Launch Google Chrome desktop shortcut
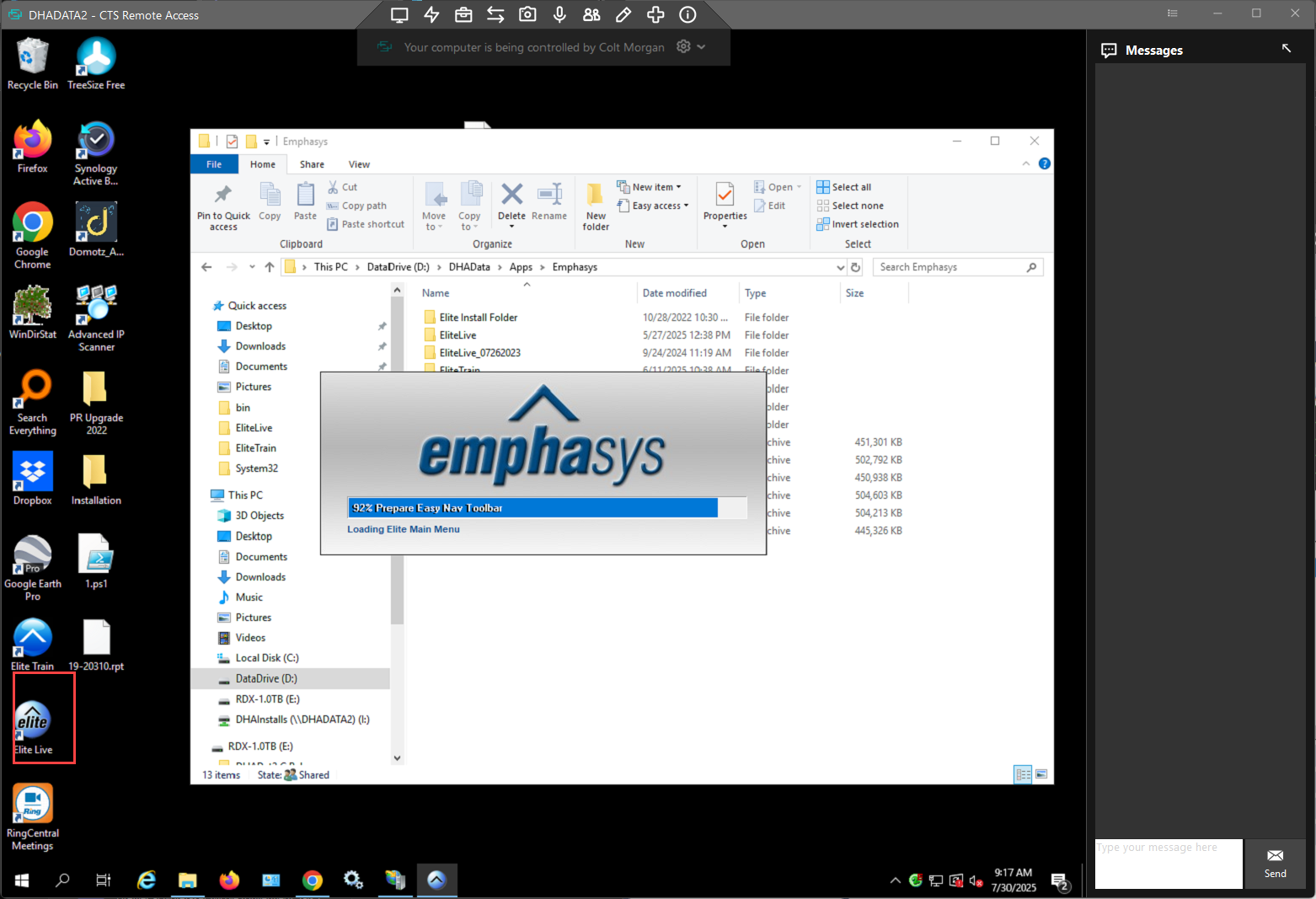The height and width of the screenshot is (899, 1316). (x=32, y=236)
